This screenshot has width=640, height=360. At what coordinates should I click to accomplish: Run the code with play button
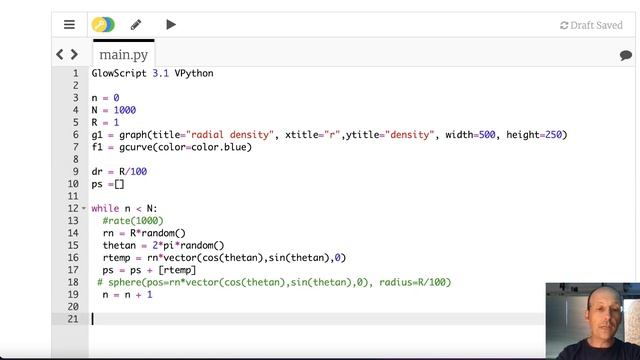171,24
